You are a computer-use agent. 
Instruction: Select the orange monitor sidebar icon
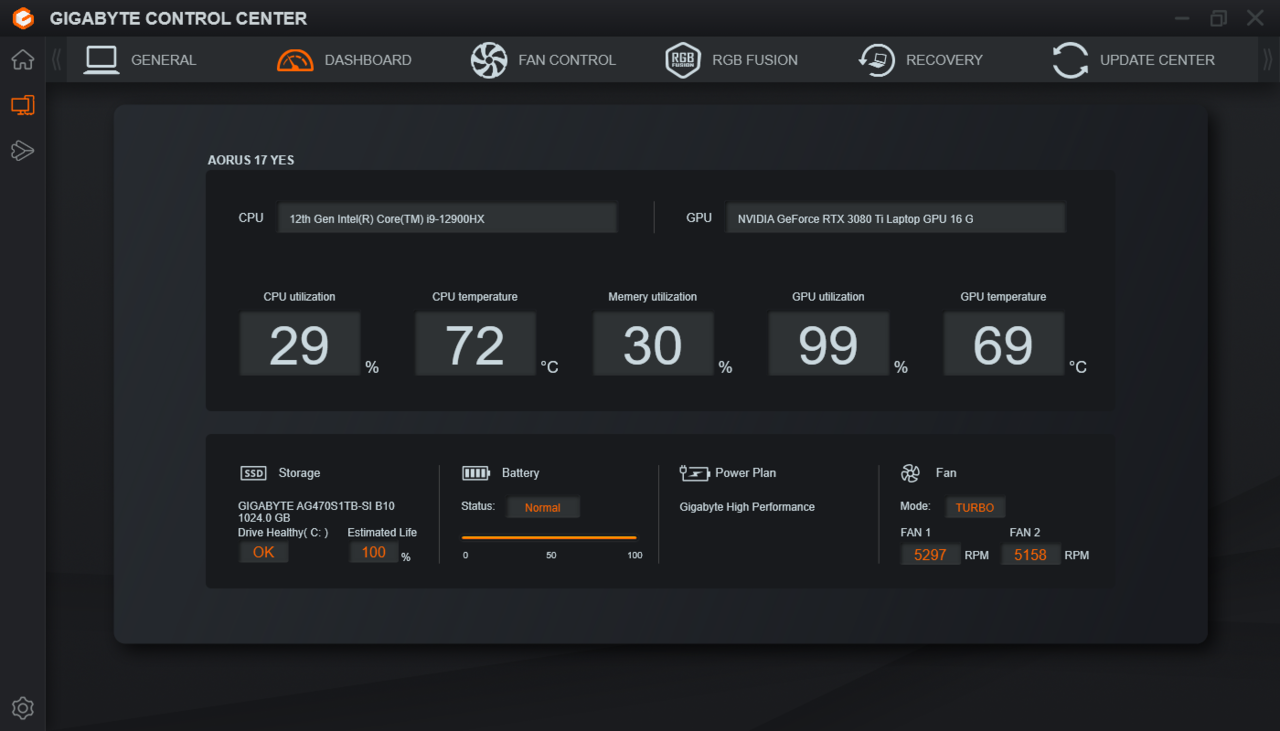click(x=22, y=105)
